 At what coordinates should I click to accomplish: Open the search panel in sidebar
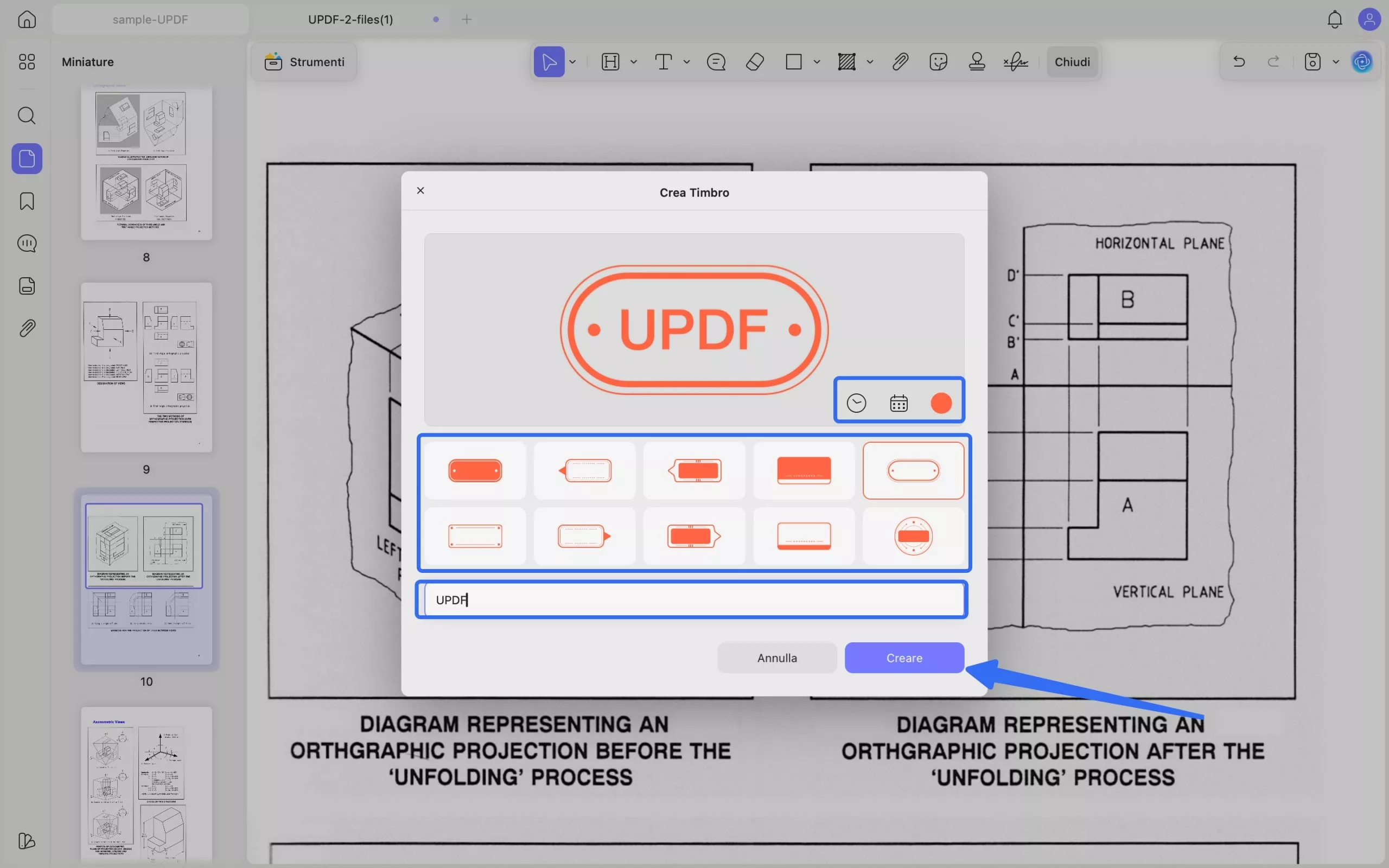pos(27,116)
